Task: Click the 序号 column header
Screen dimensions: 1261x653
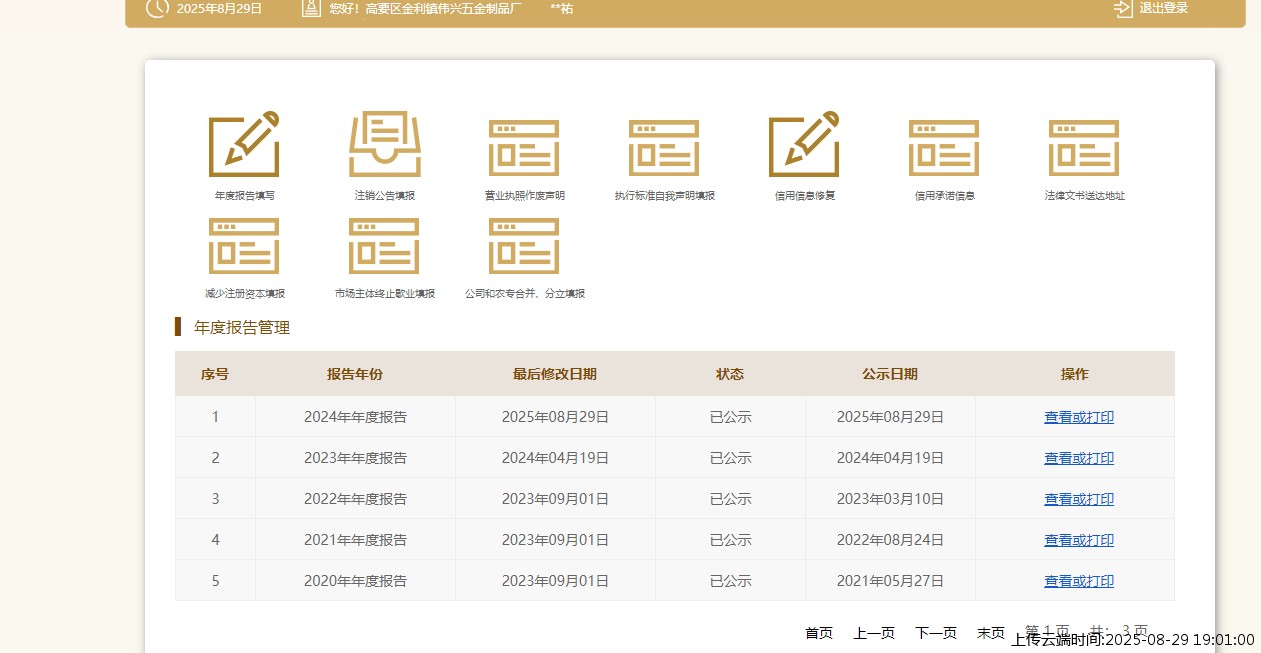Action: click(215, 374)
